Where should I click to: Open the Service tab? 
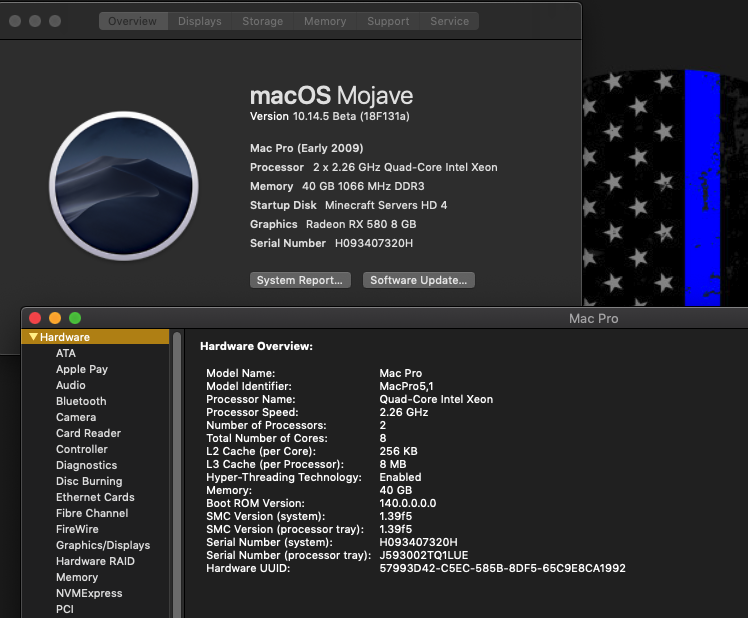449,21
